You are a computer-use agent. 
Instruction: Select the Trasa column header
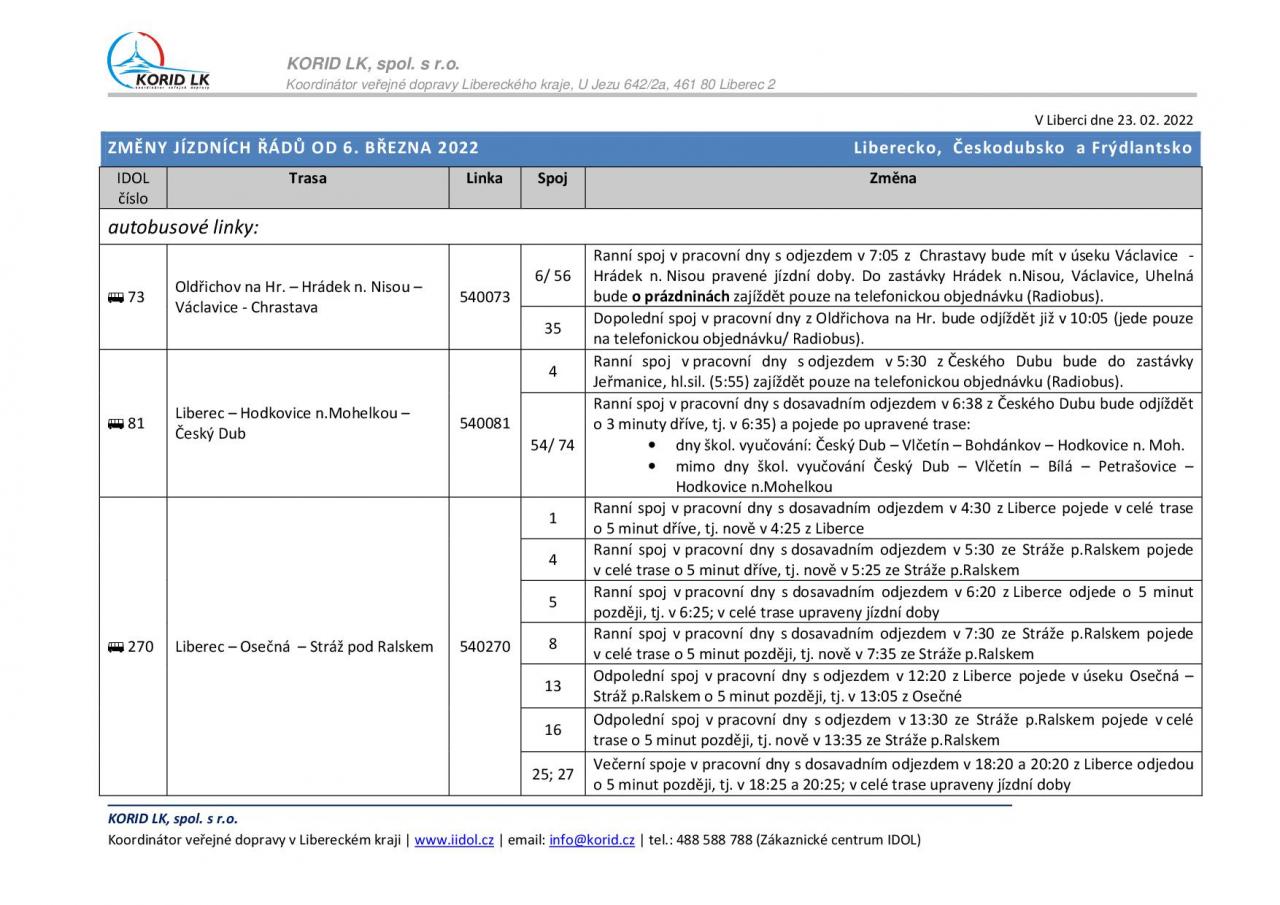[x=307, y=179]
